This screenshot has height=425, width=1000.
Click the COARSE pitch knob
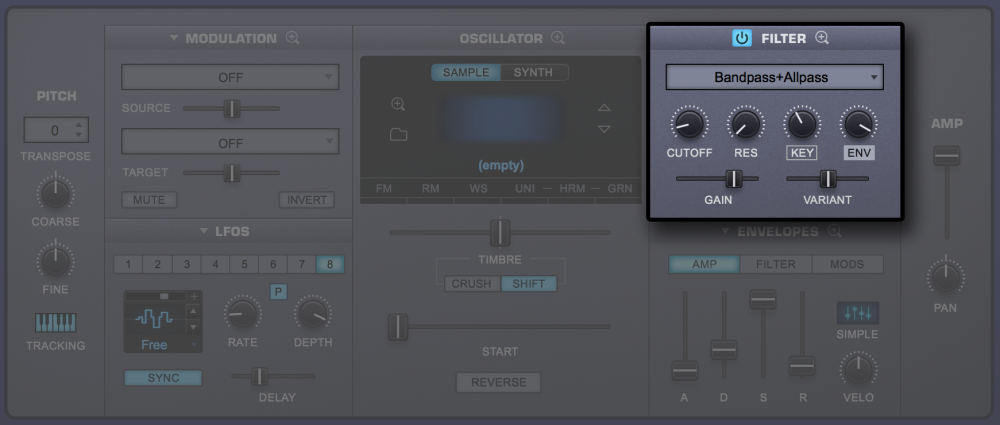coord(55,192)
